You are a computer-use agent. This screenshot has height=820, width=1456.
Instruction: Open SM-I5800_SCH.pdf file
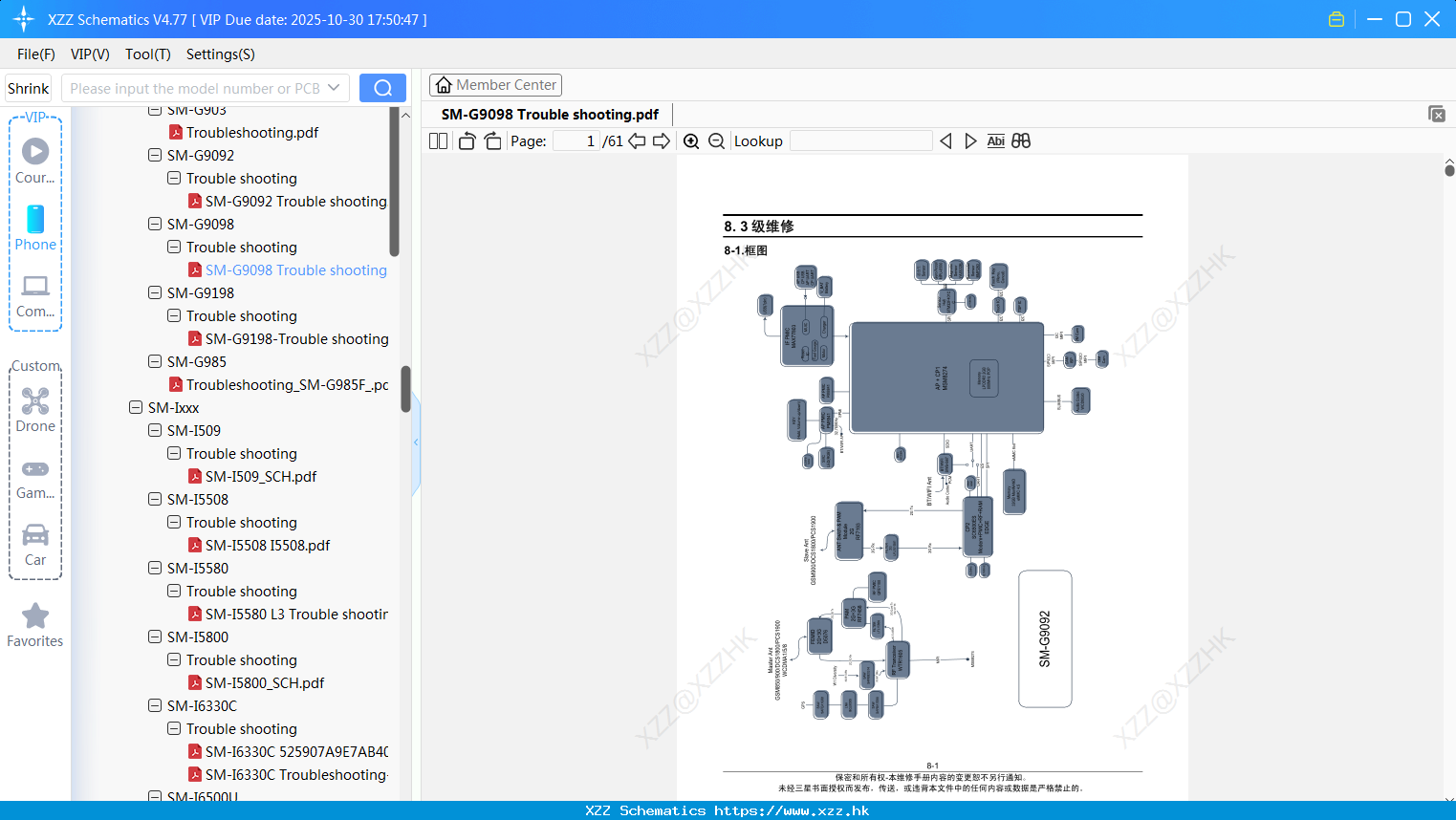[x=256, y=682]
